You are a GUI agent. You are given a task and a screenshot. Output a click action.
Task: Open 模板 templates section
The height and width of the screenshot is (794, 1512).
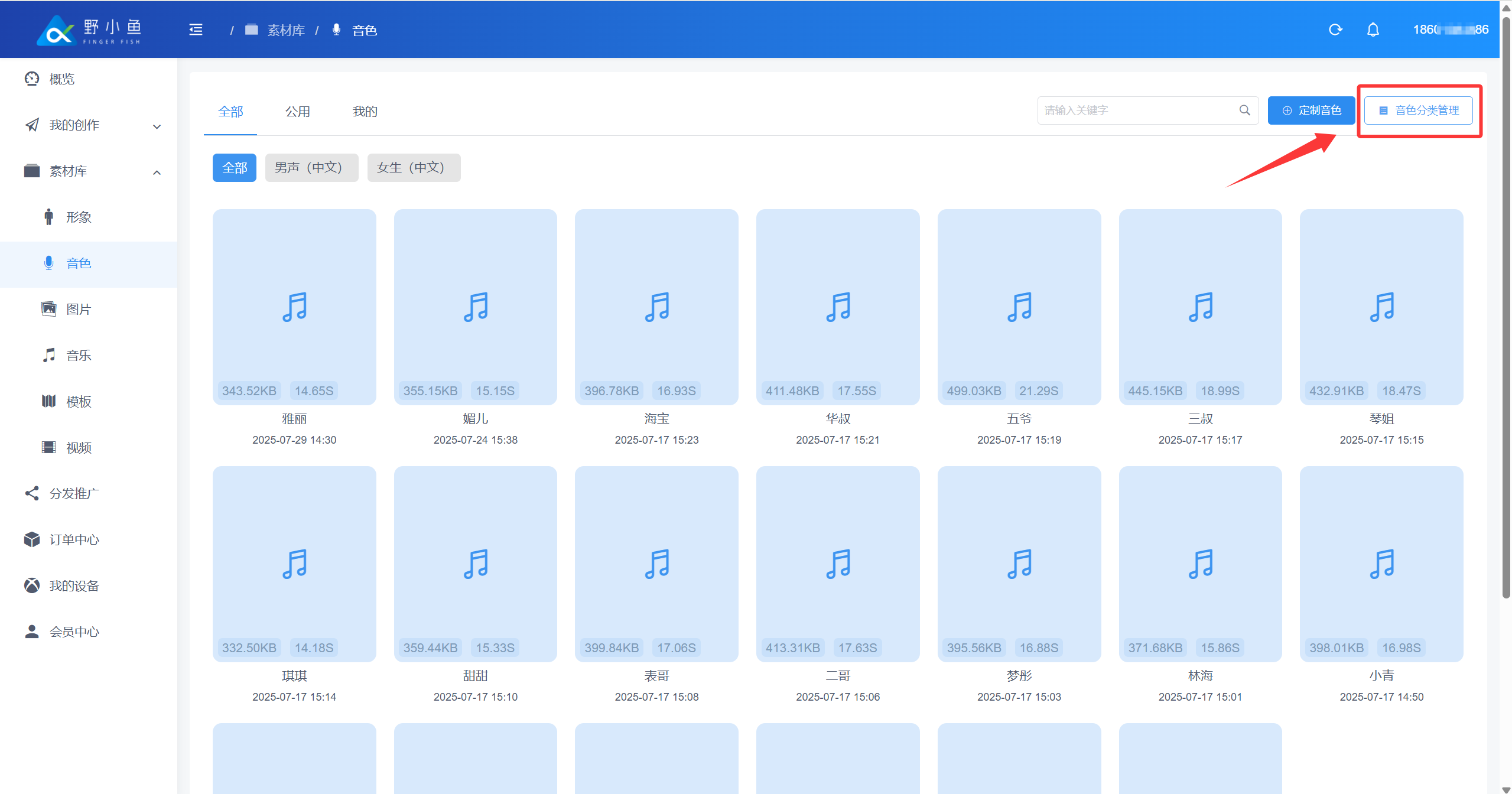(x=78, y=402)
